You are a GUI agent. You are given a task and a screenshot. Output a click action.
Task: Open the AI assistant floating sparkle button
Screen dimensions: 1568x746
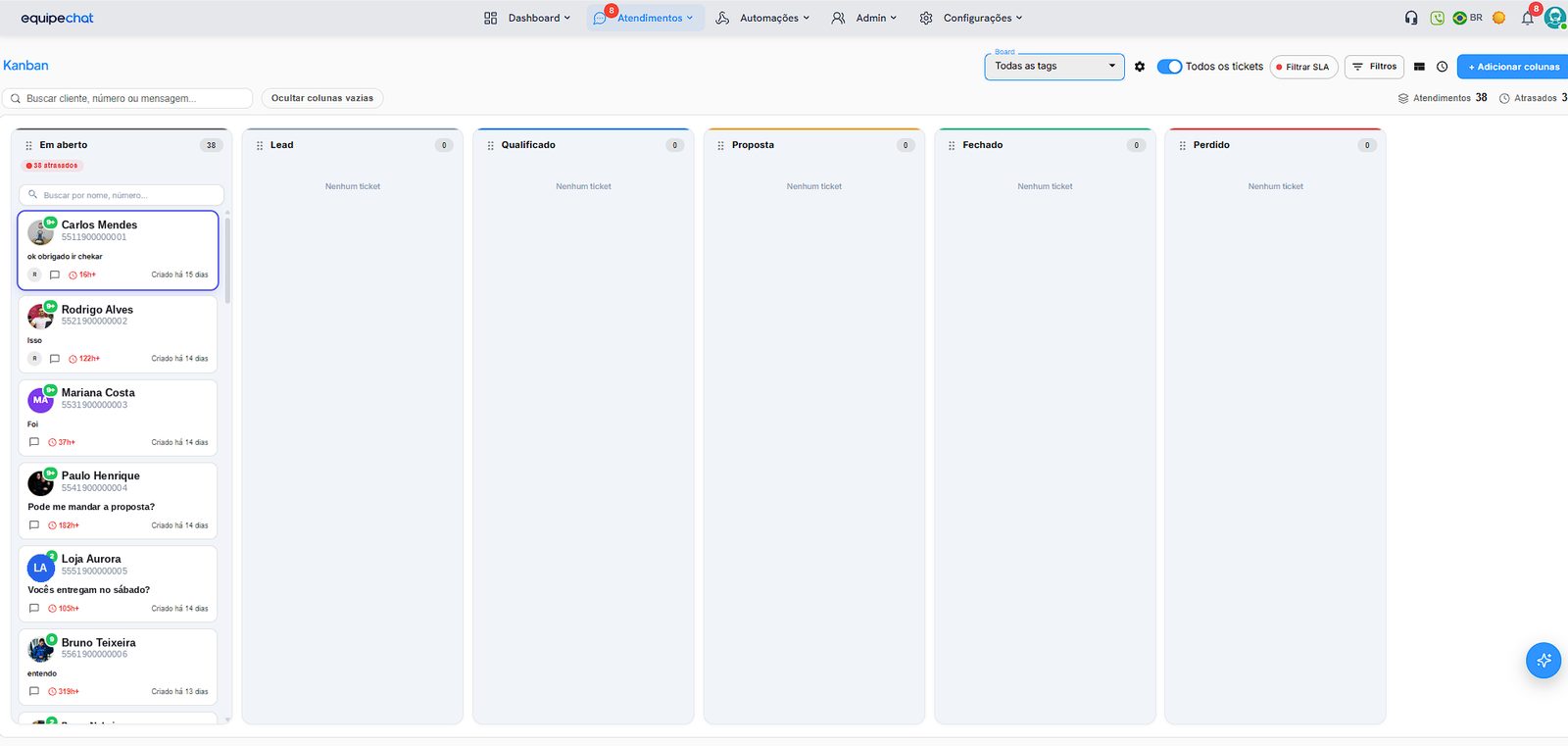(x=1543, y=660)
